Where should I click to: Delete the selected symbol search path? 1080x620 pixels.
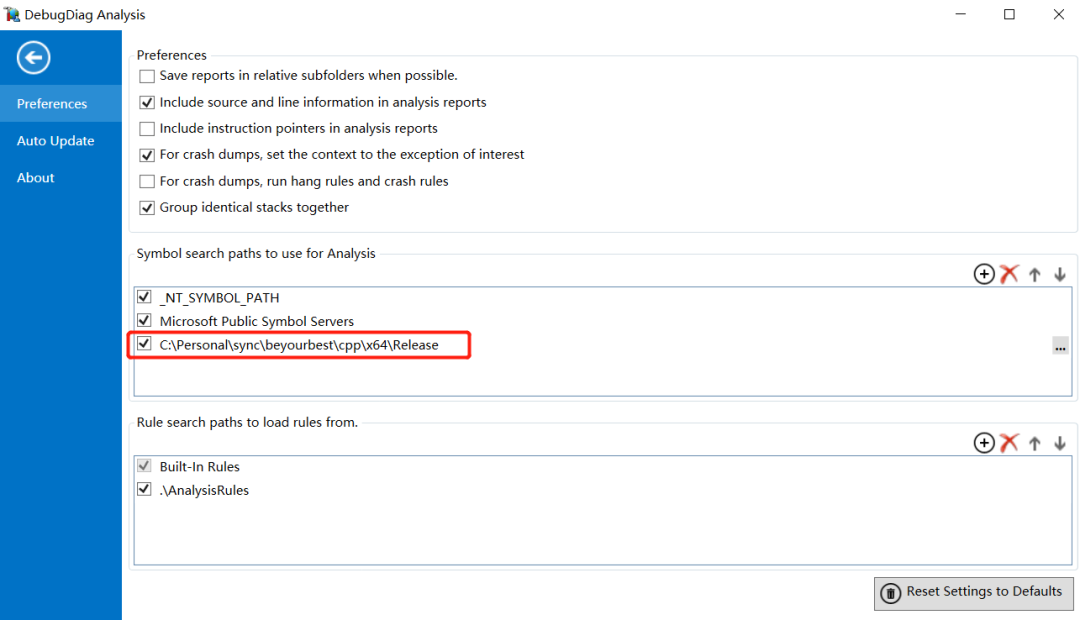point(1009,274)
